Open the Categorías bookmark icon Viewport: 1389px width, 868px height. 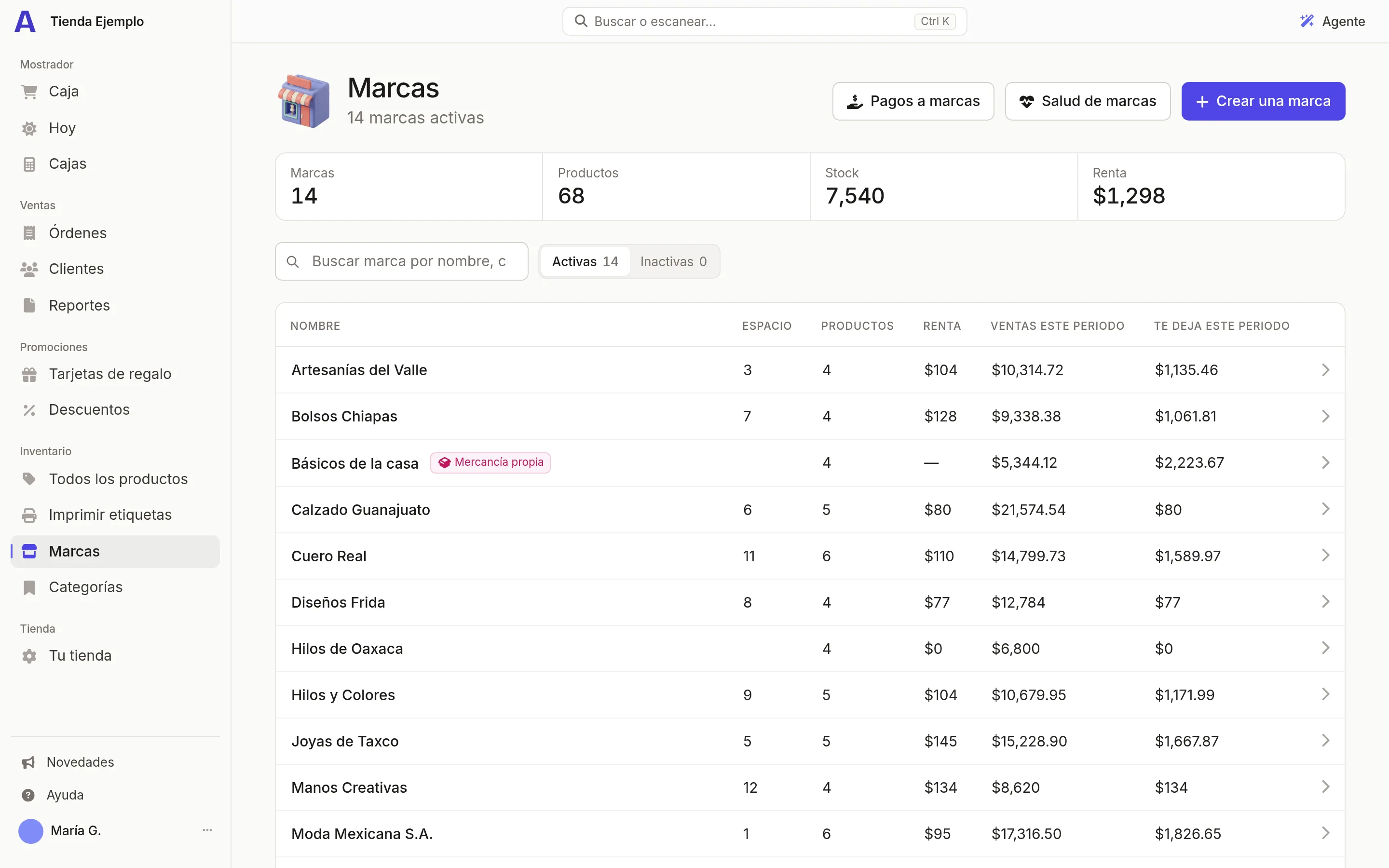pos(29,587)
